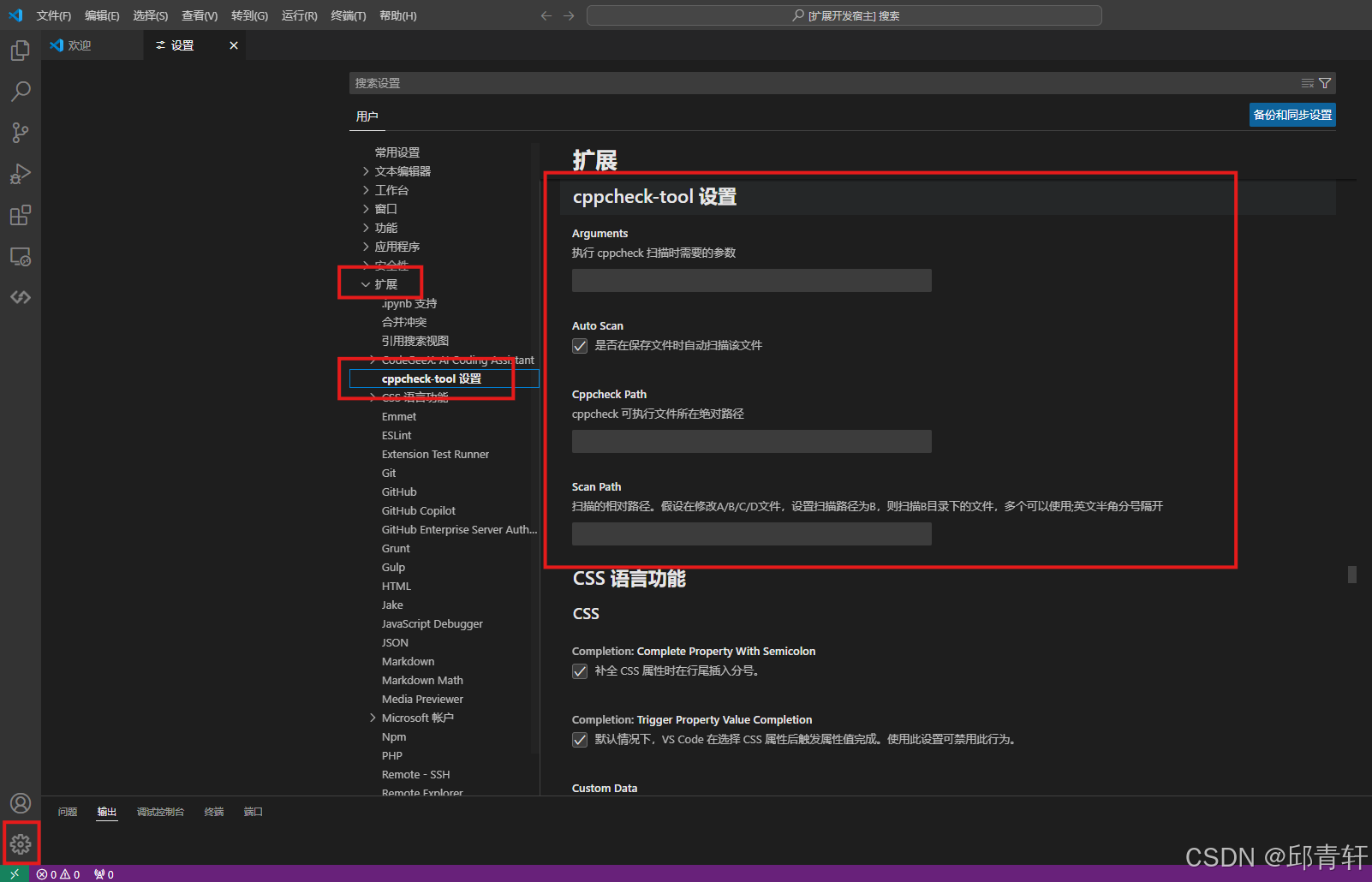Open the 调试控制台 panel tab
Viewport: 1372px width, 882px height.
[160, 812]
